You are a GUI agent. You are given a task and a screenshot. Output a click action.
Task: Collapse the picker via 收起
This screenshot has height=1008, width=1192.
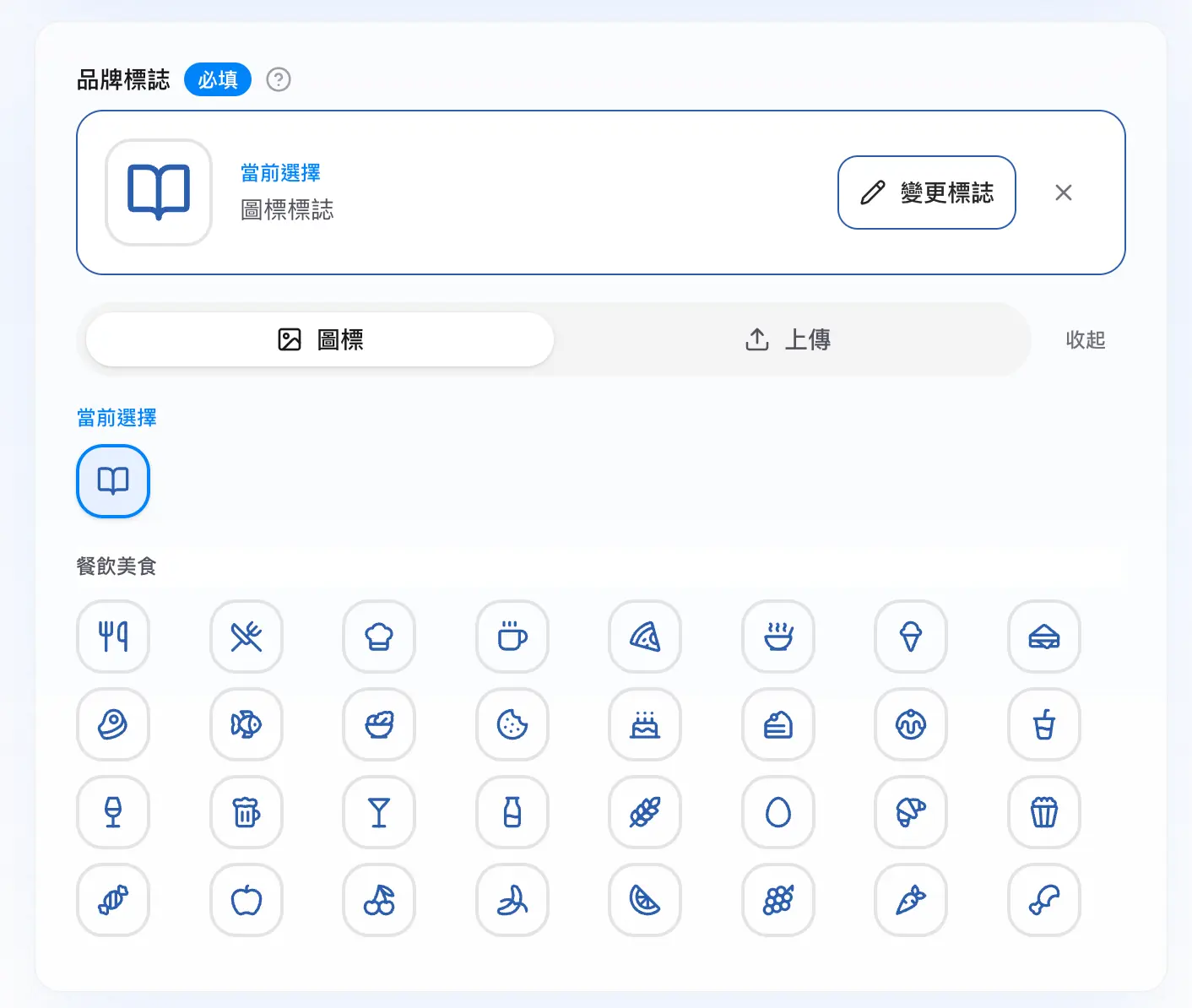coord(1086,339)
